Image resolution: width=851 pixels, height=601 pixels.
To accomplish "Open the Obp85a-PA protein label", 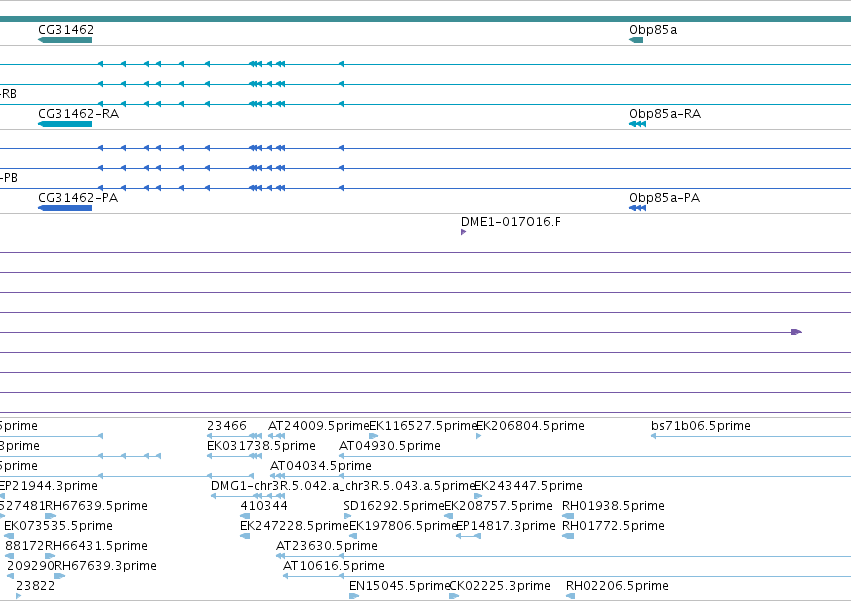I will (x=664, y=198).
